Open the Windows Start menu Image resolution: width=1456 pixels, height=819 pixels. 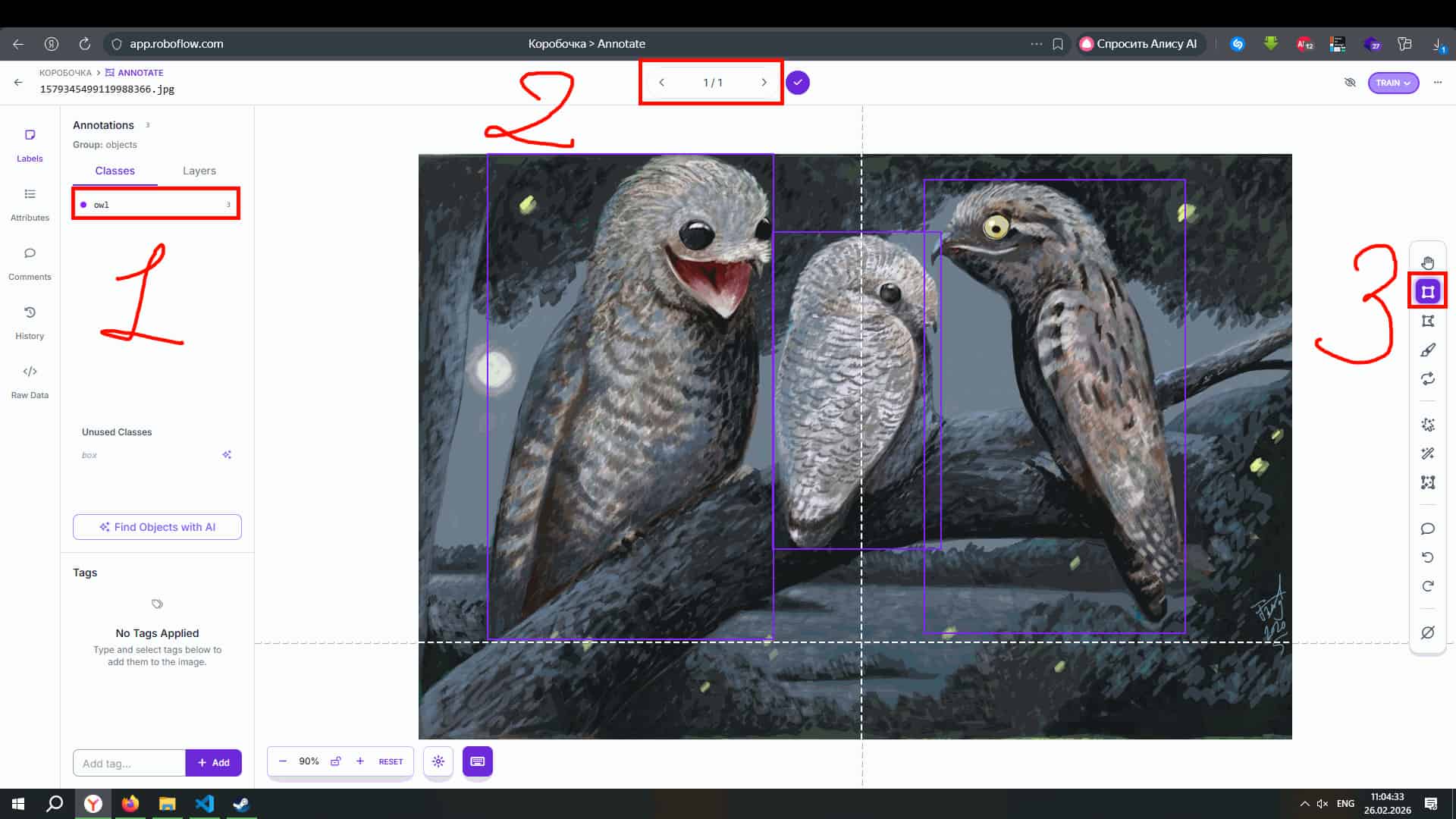18,804
